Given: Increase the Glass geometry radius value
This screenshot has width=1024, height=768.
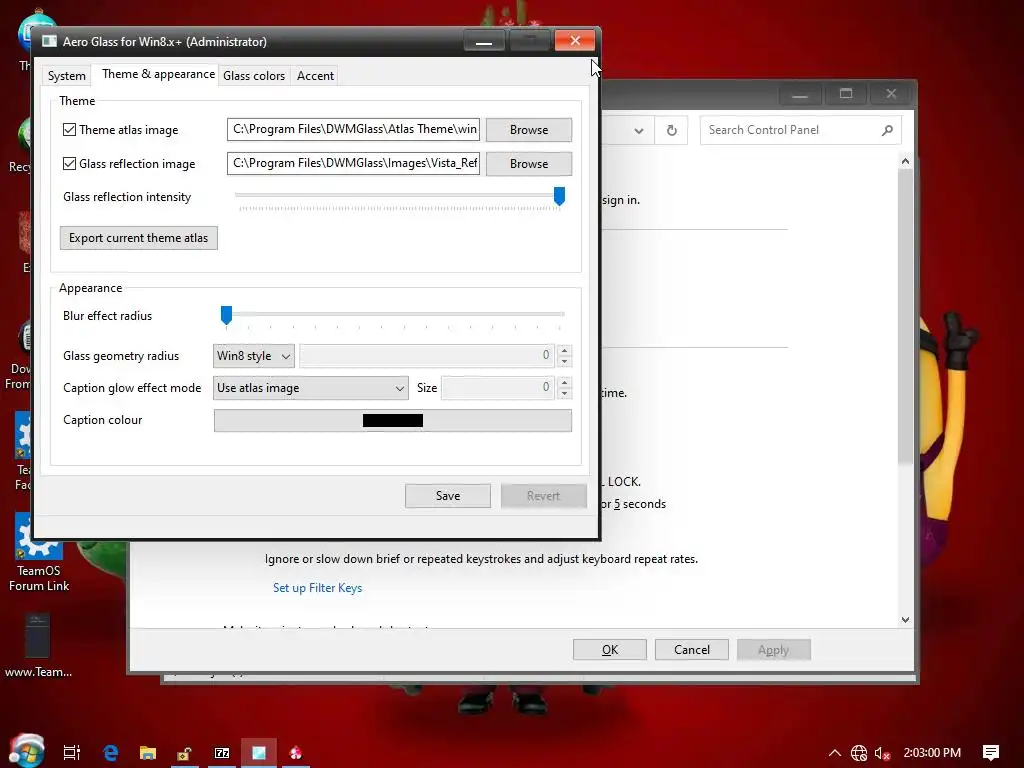Looking at the screenshot, I should click(x=564, y=349).
